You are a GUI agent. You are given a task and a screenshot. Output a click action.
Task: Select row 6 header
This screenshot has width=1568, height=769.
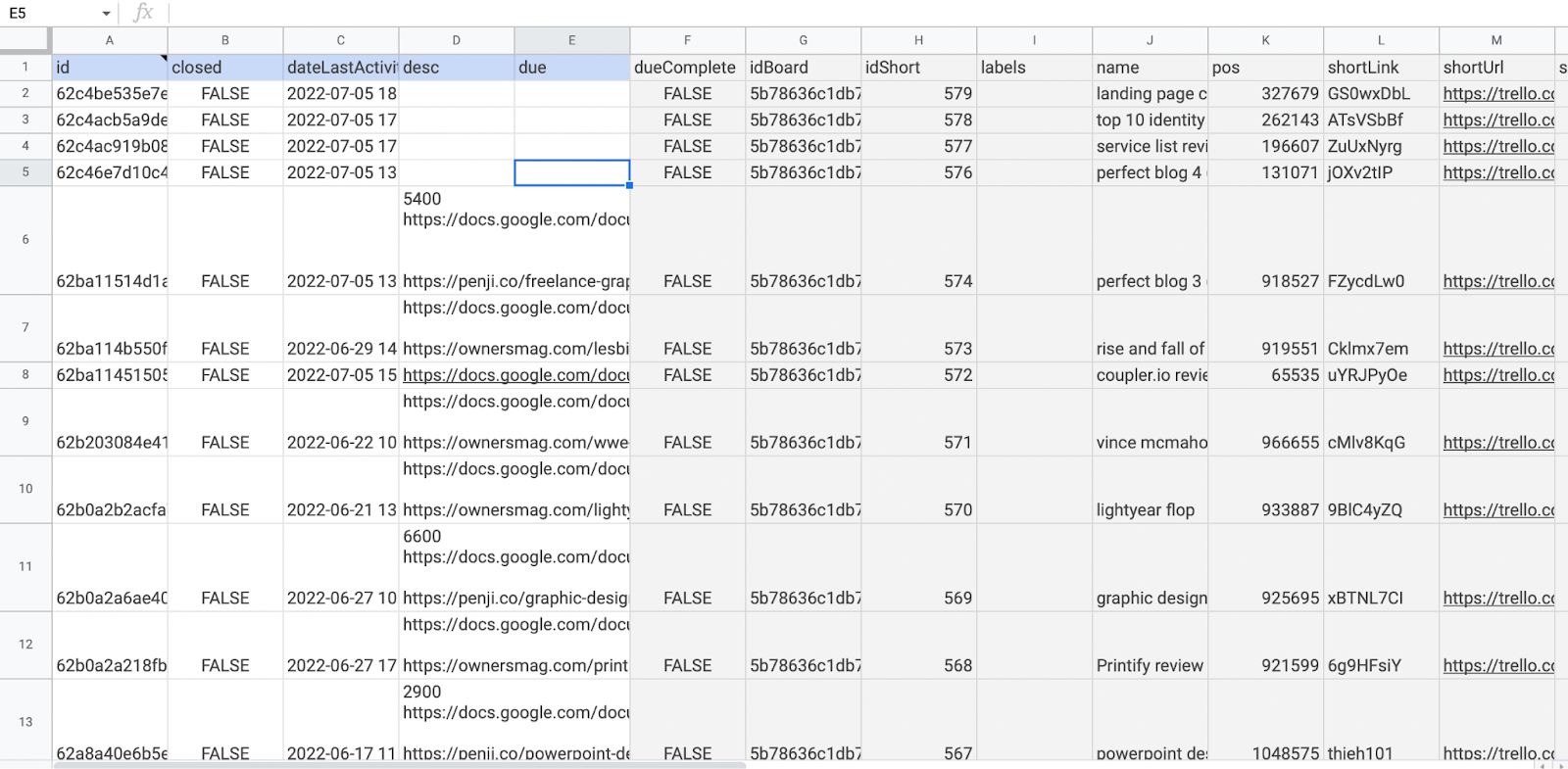(x=25, y=240)
